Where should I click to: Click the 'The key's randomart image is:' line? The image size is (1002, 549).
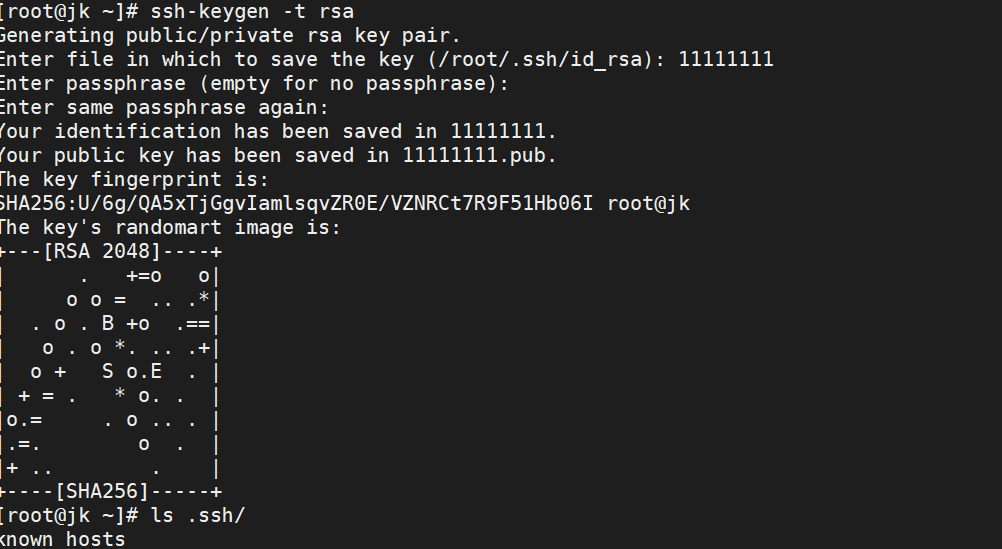click(170, 228)
